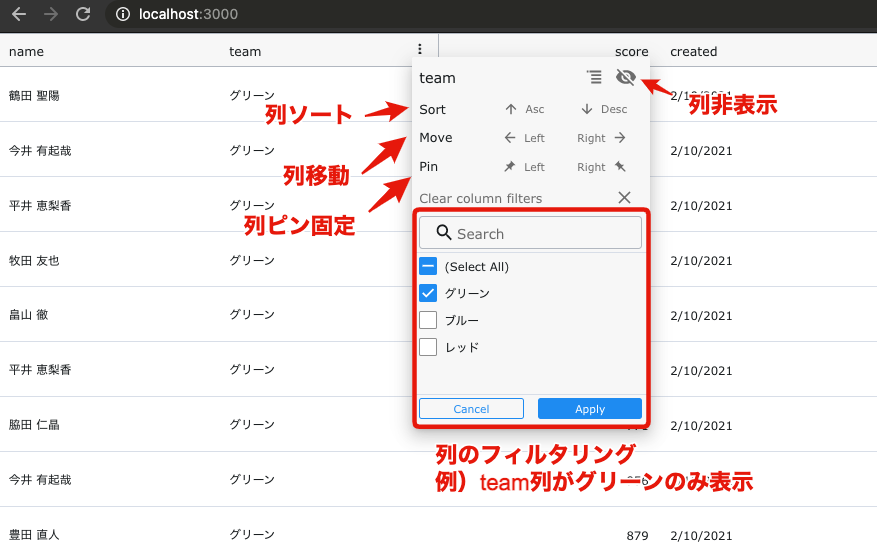Image resolution: width=877 pixels, height=560 pixels.
Task: Sort the team column descending (Desc)
Action: tap(604, 109)
